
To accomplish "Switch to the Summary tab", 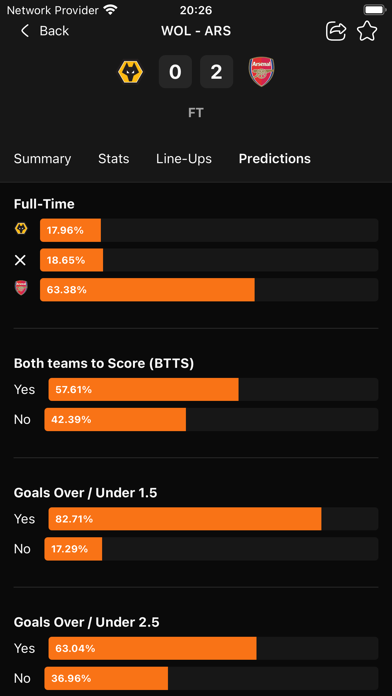I will (42, 158).
